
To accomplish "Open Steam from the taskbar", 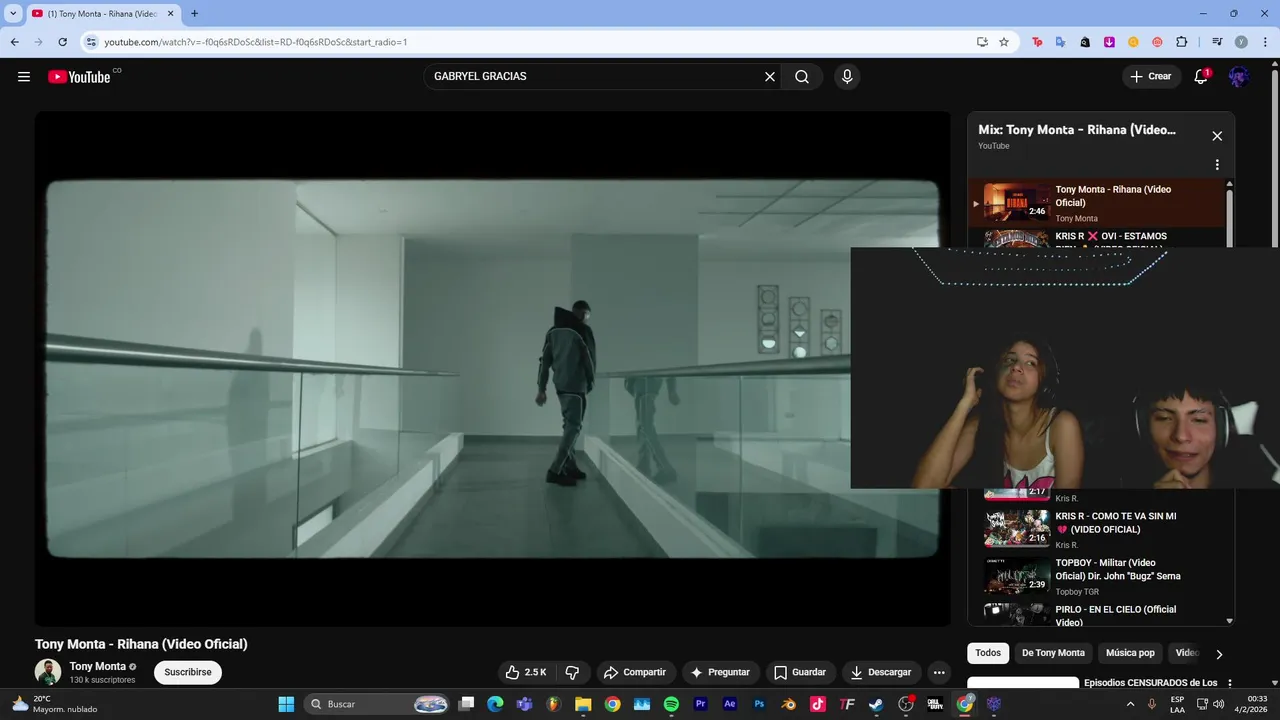I will click(876, 704).
